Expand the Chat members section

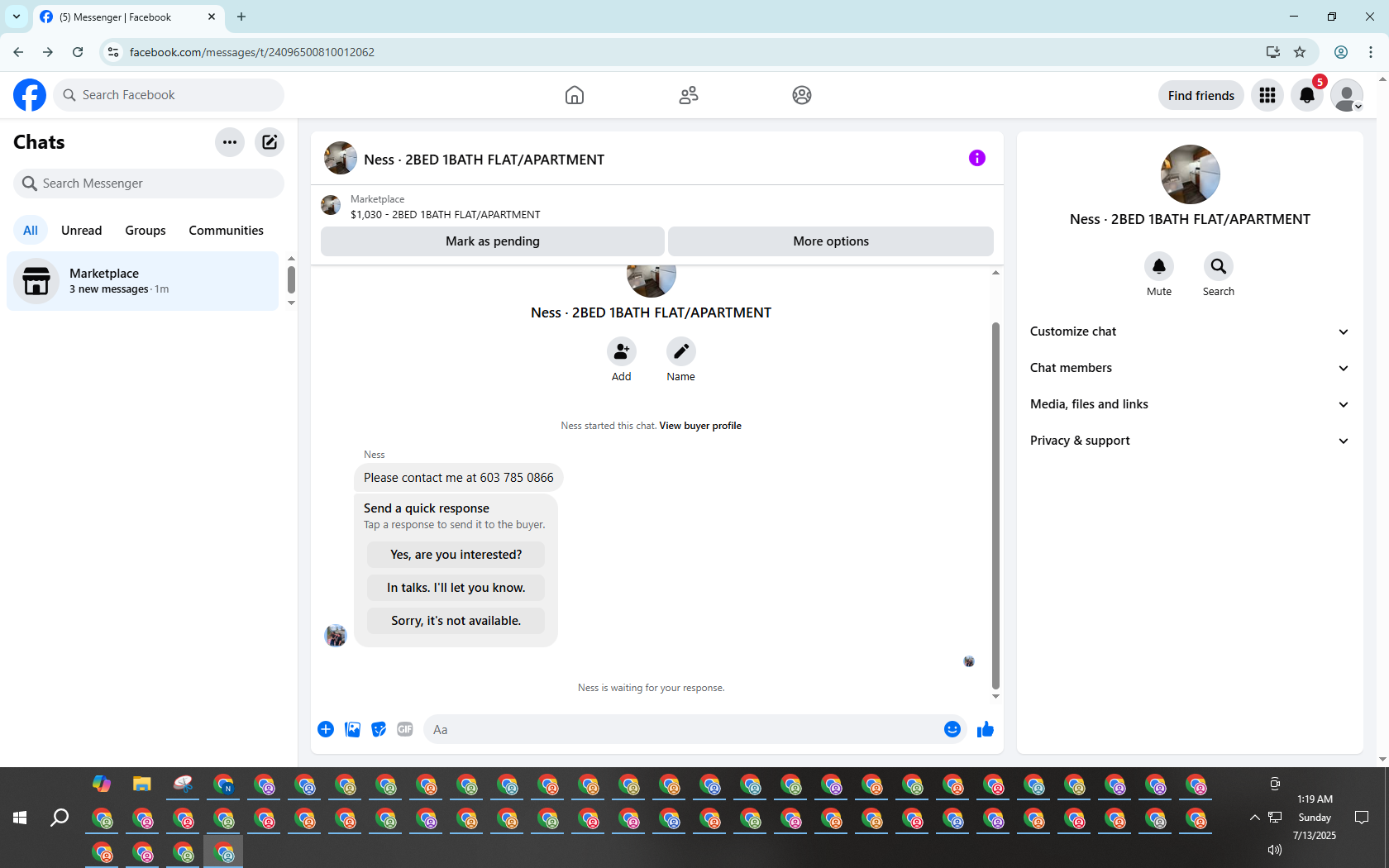[1190, 368]
